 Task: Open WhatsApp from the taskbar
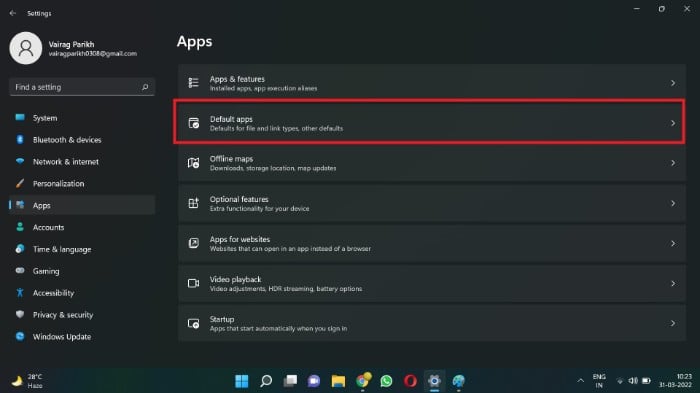(387, 381)
